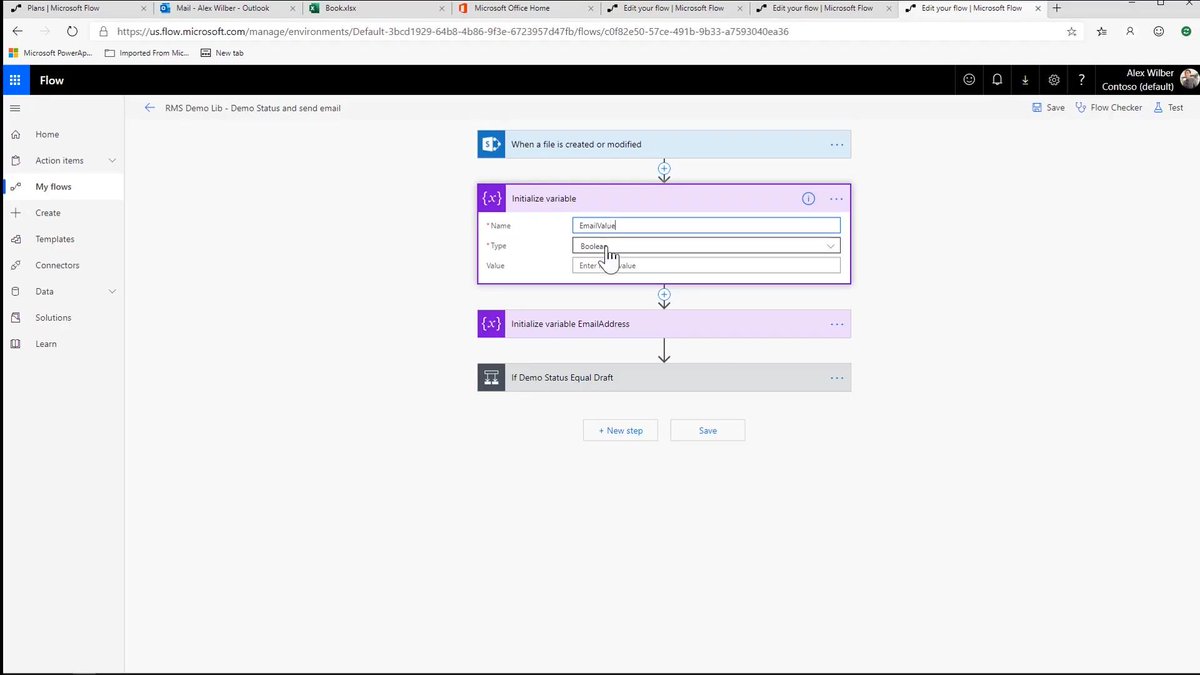Save the flow with the Save button

[707, 430]
